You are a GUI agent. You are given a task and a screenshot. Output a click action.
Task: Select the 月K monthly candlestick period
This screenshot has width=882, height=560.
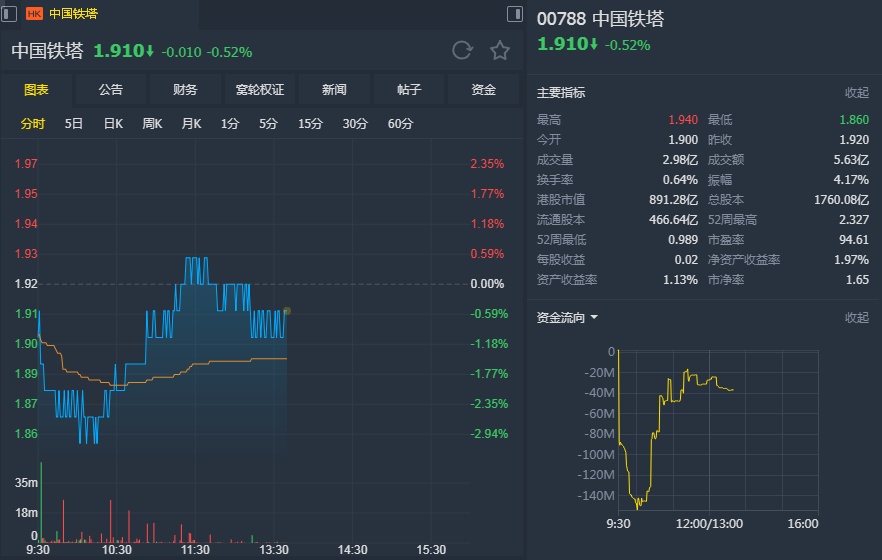tap(191, 124)
